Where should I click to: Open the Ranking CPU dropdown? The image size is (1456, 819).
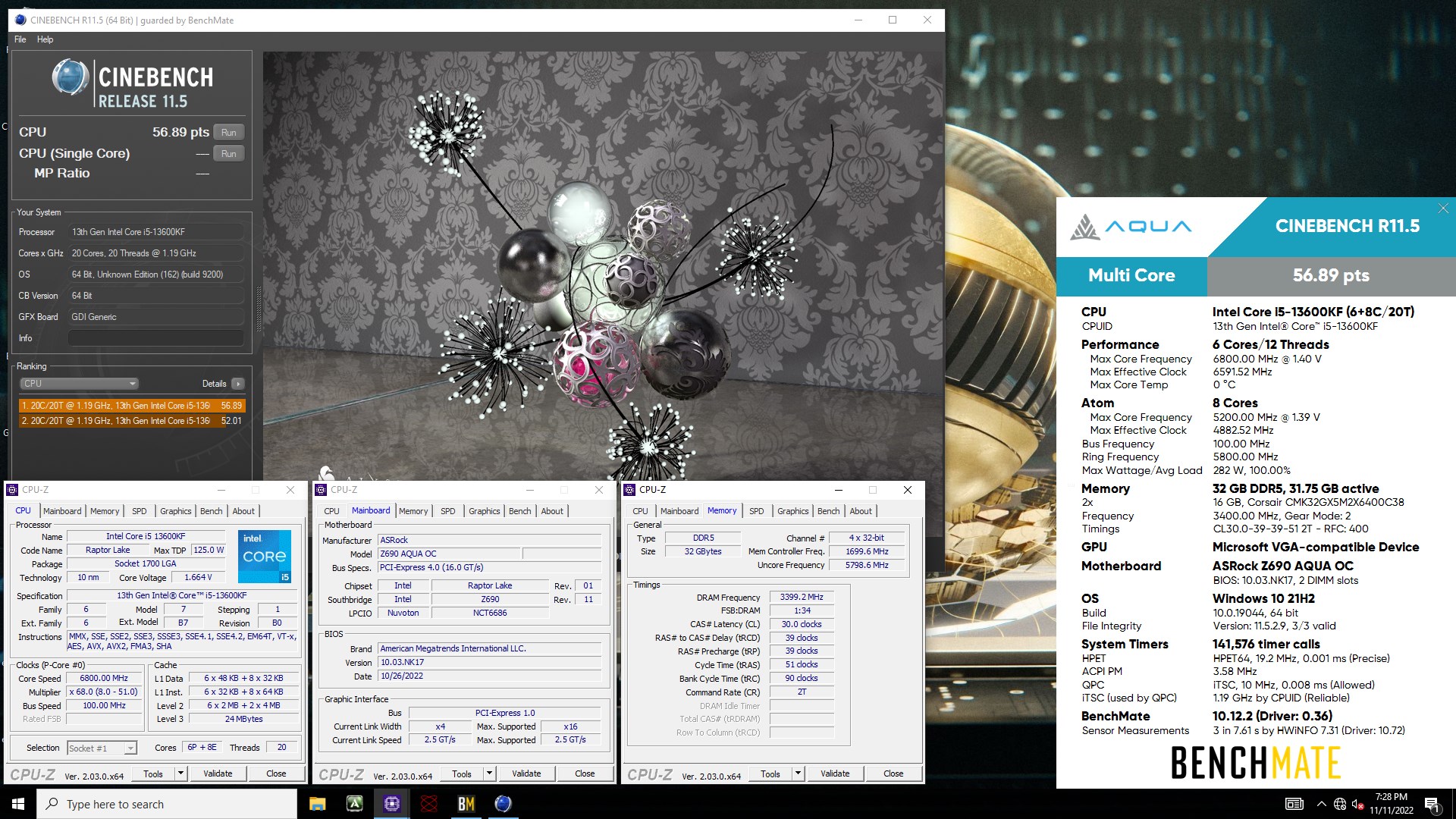pyautogui.click(x=80, y=384)
